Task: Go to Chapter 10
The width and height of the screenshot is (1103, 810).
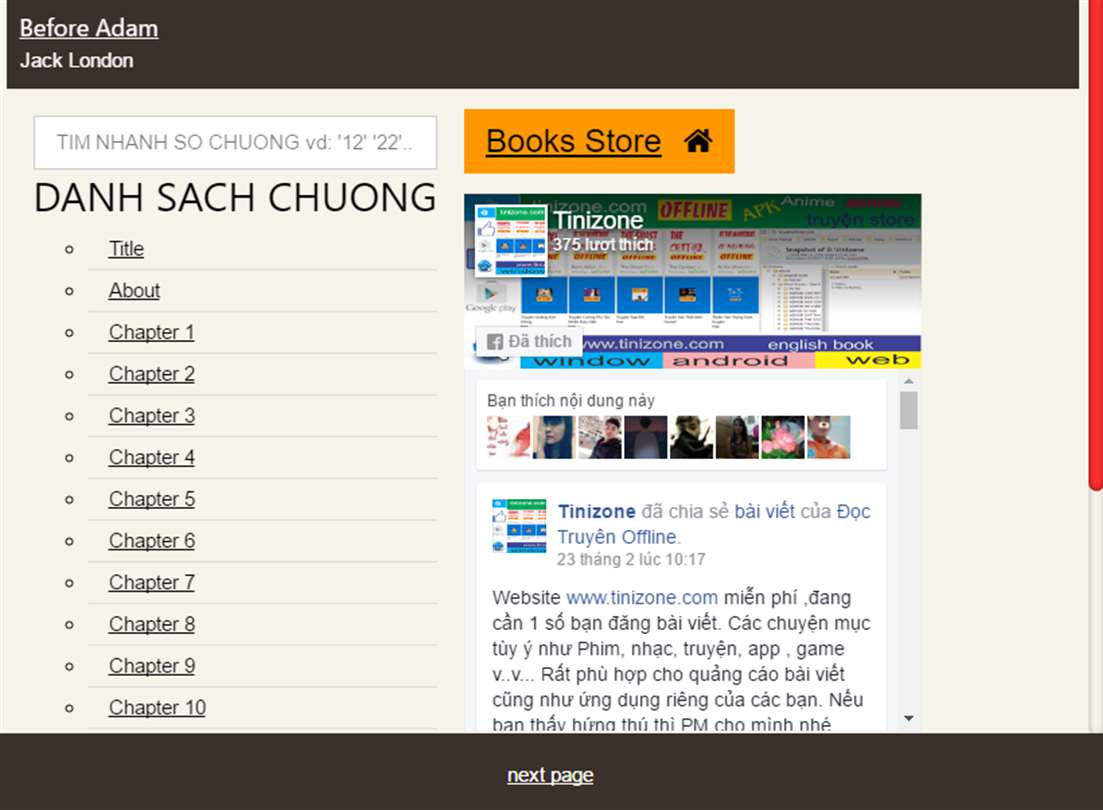Action: coord(157,707)
